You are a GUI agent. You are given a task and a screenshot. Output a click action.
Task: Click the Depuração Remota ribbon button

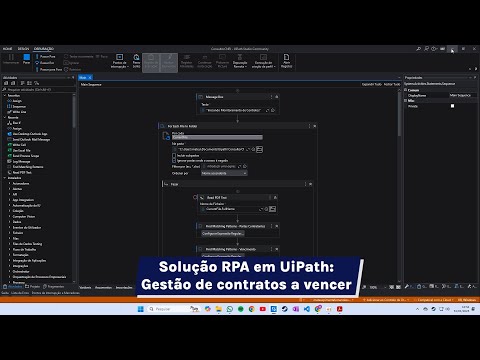[240, 61]
